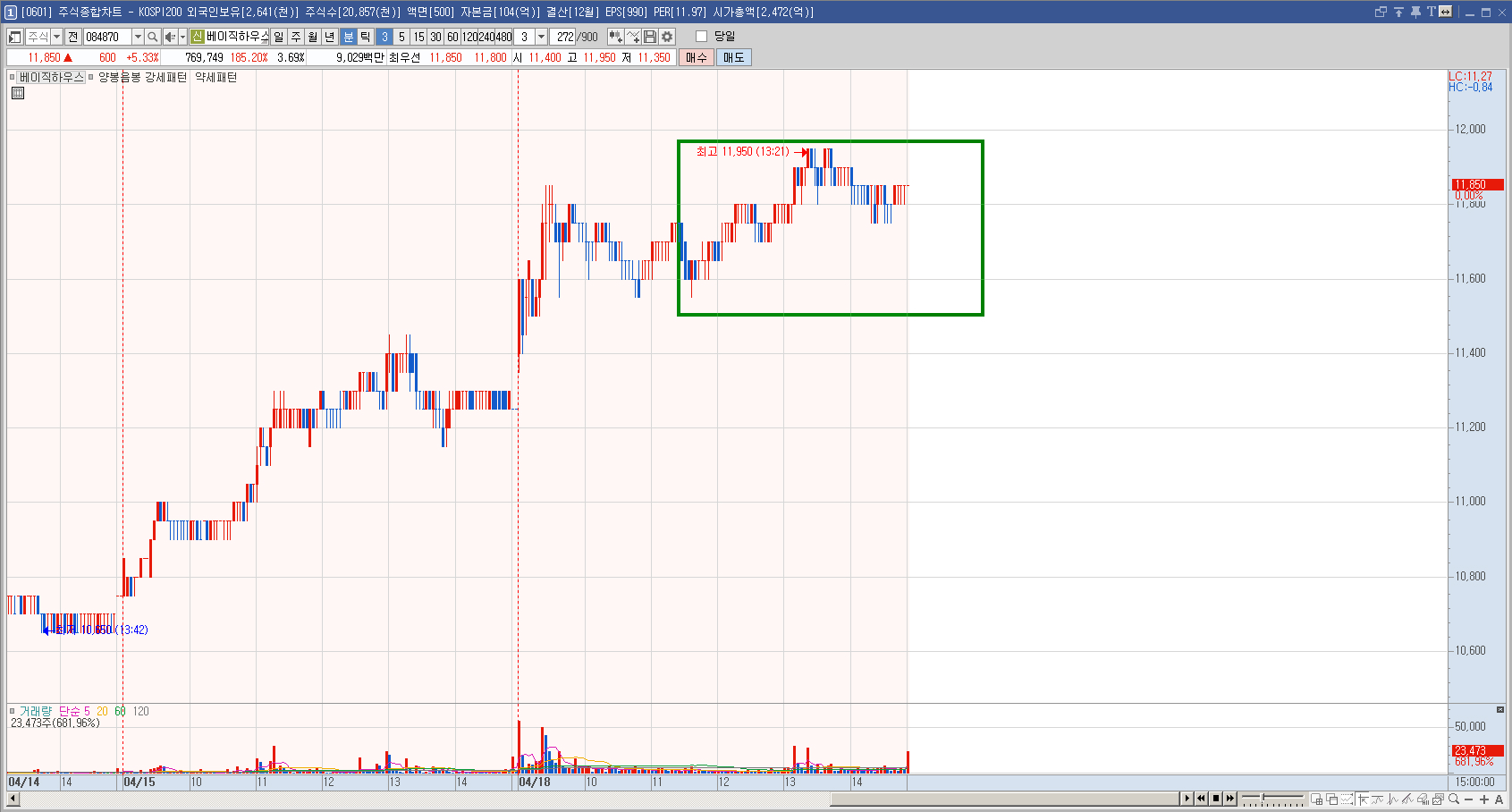Click the save chart floppy disk icon

pos(650,37)
